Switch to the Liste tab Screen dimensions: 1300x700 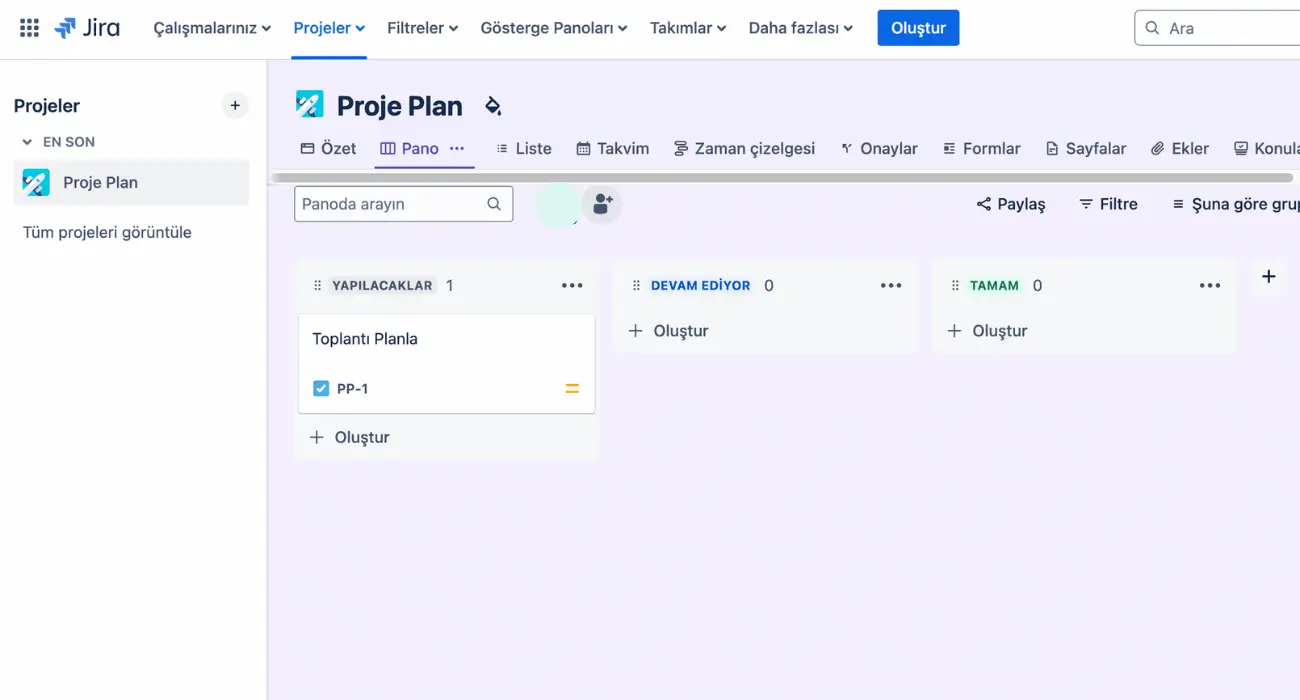[524, 147]
